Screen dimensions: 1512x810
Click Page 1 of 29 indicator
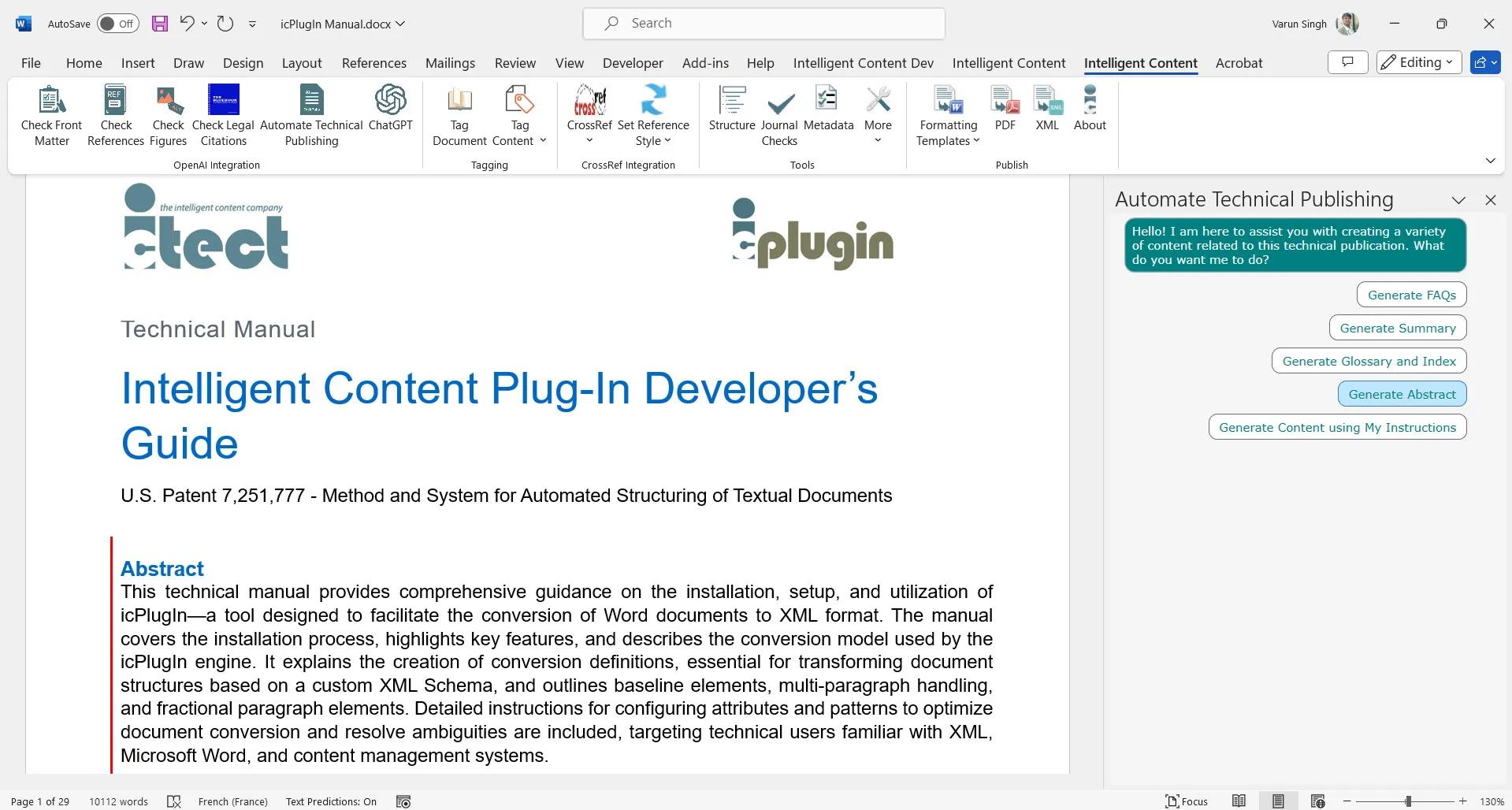(40, 801)
